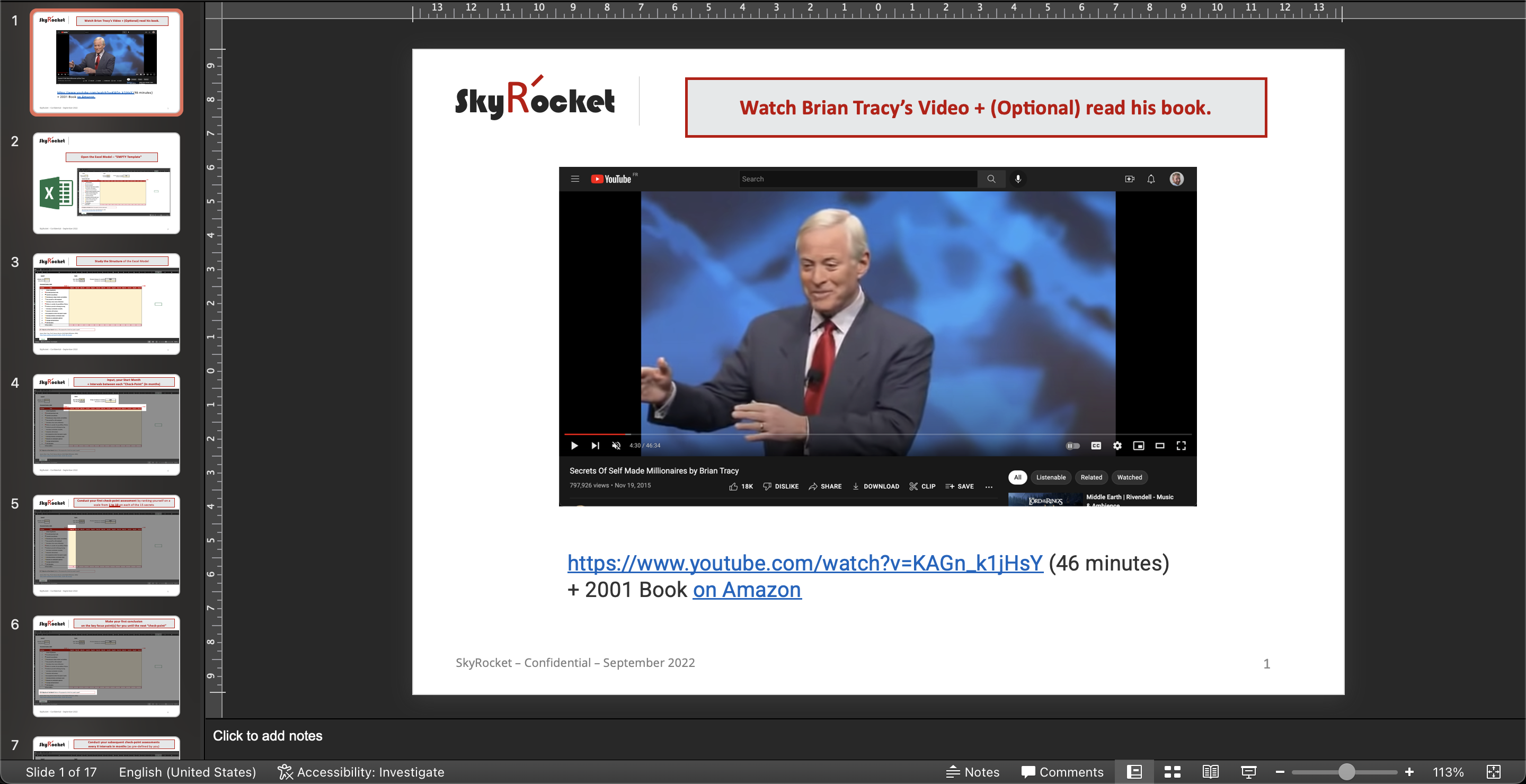Click English (United States) language indicator
This screenshot has width=1526, height=784.
coord(187,772)
